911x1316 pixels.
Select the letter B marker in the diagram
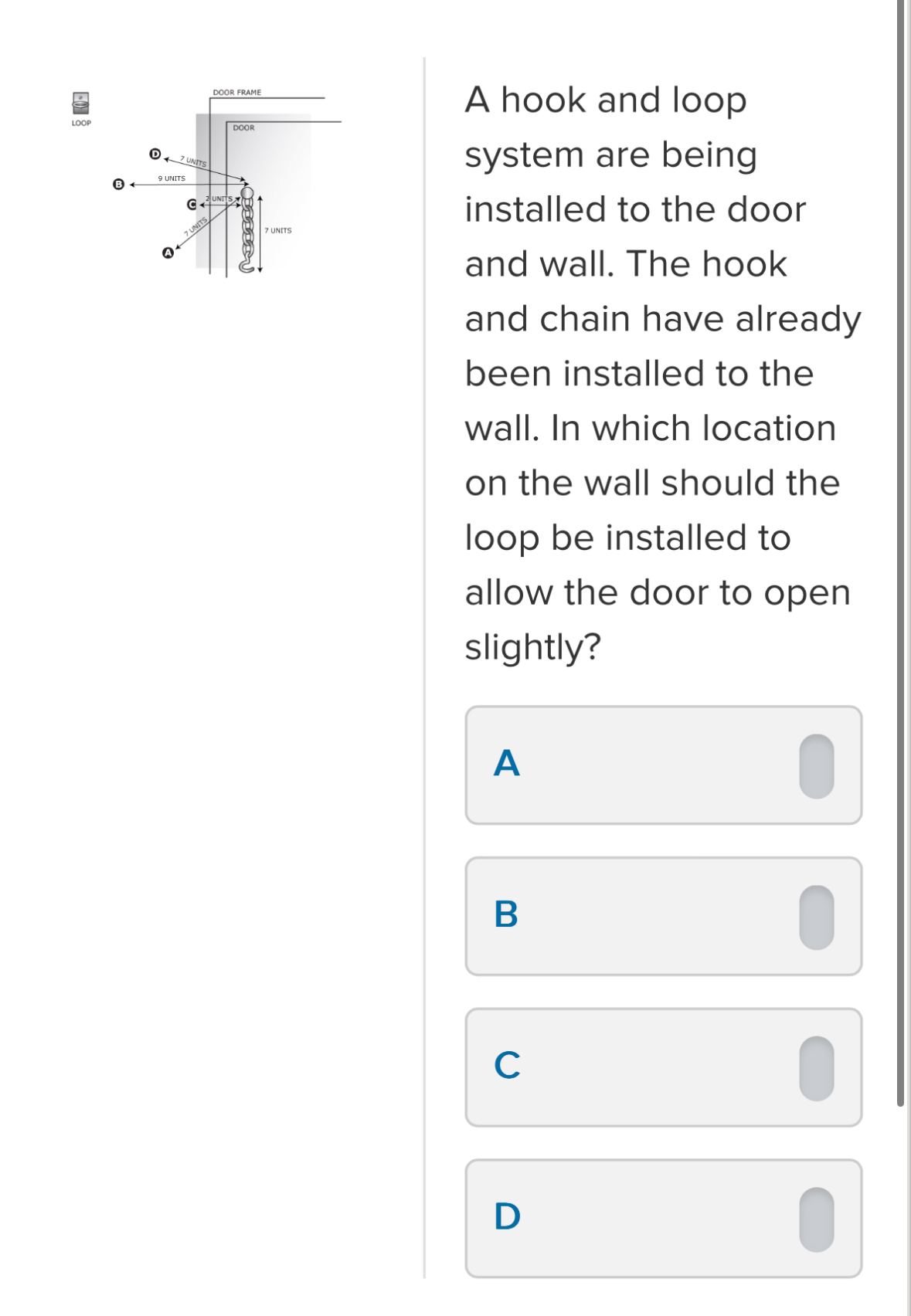click(x=118, y=184)
